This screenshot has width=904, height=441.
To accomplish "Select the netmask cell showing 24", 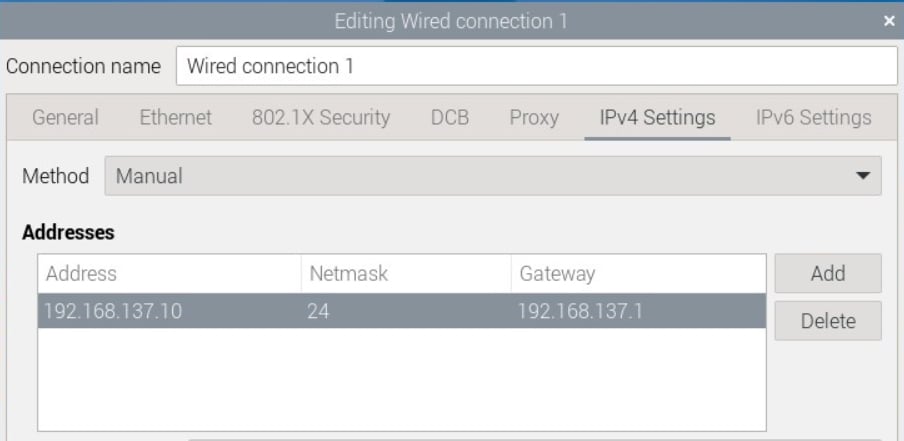I will click(x=406, y=311).
